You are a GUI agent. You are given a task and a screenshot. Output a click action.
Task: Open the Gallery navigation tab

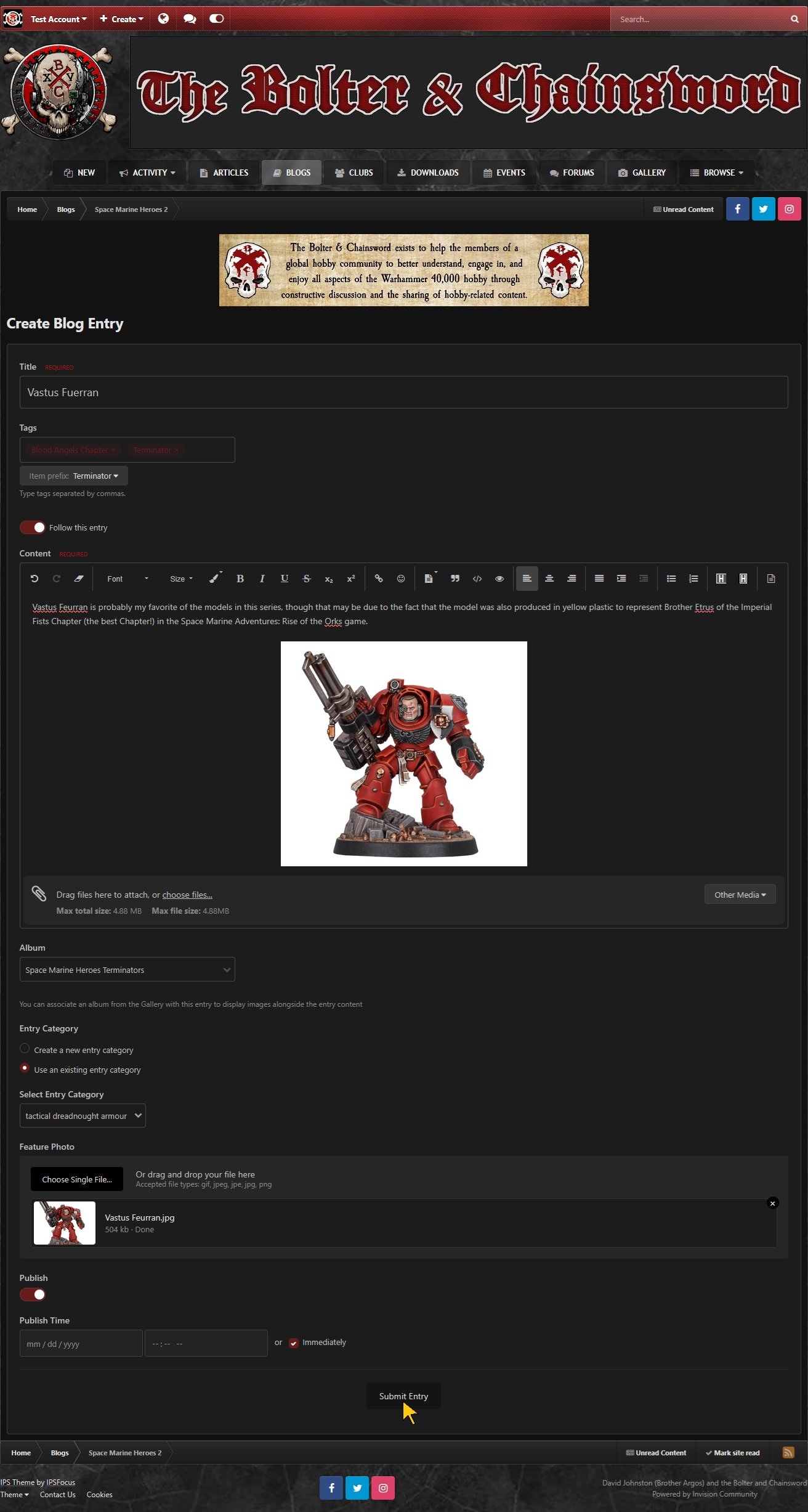(x=642, y=173)
